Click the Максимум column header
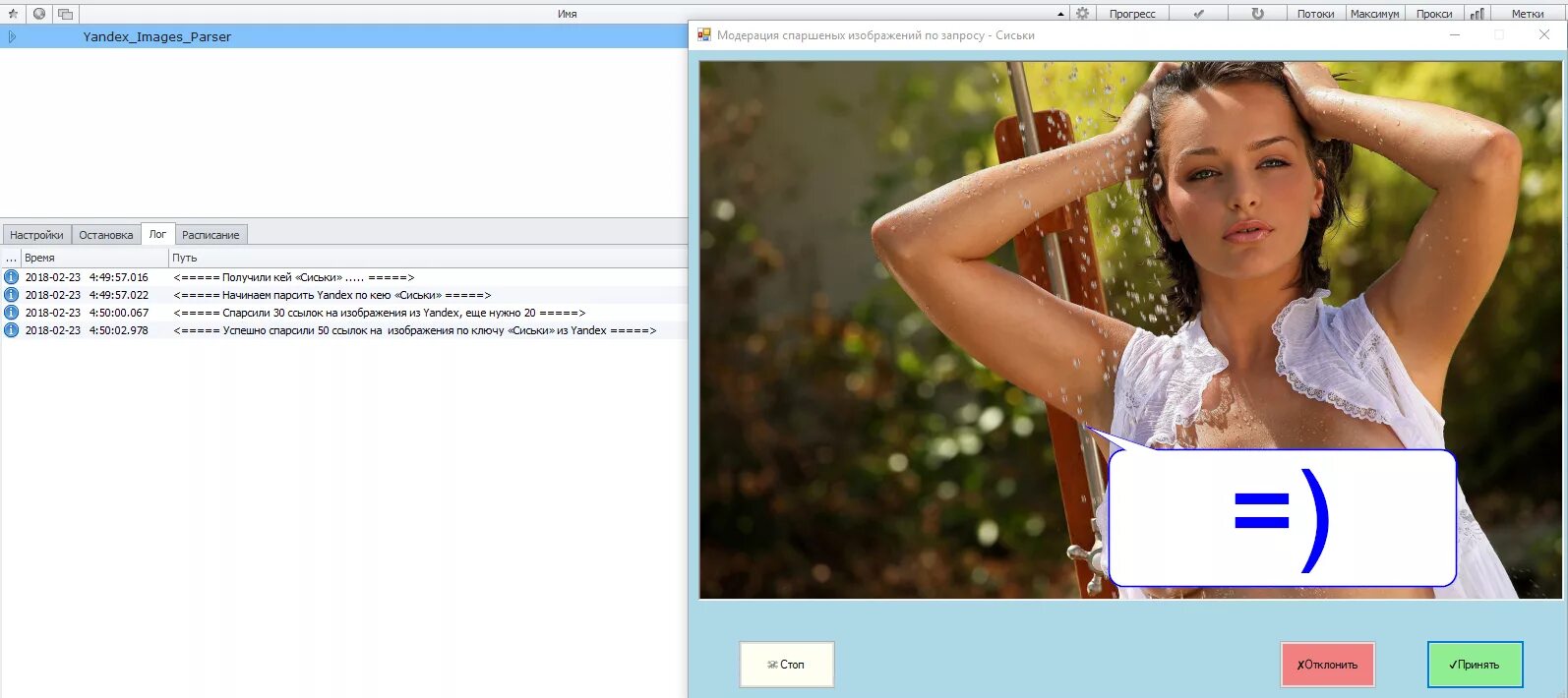The width and height of the screenshot is (1568, 698). pyautogui.click(x=1374, y=14)
